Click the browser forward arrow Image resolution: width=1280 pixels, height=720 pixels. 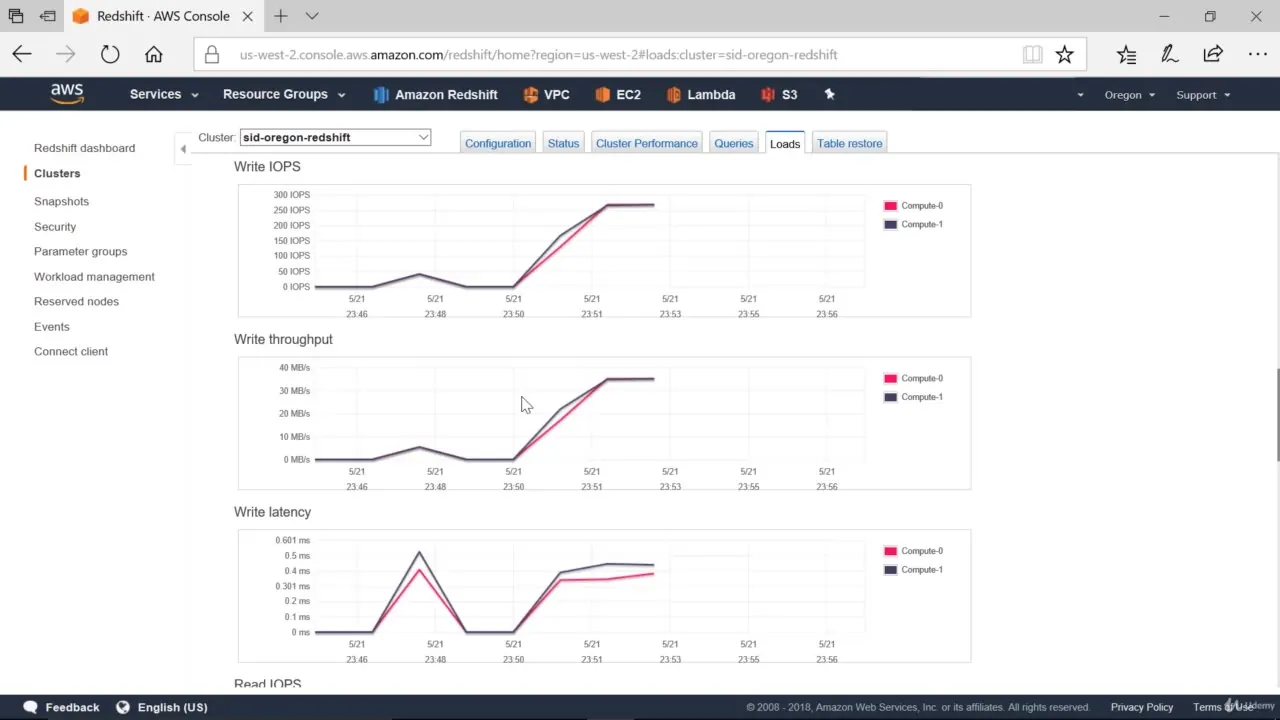click(66, 55)
